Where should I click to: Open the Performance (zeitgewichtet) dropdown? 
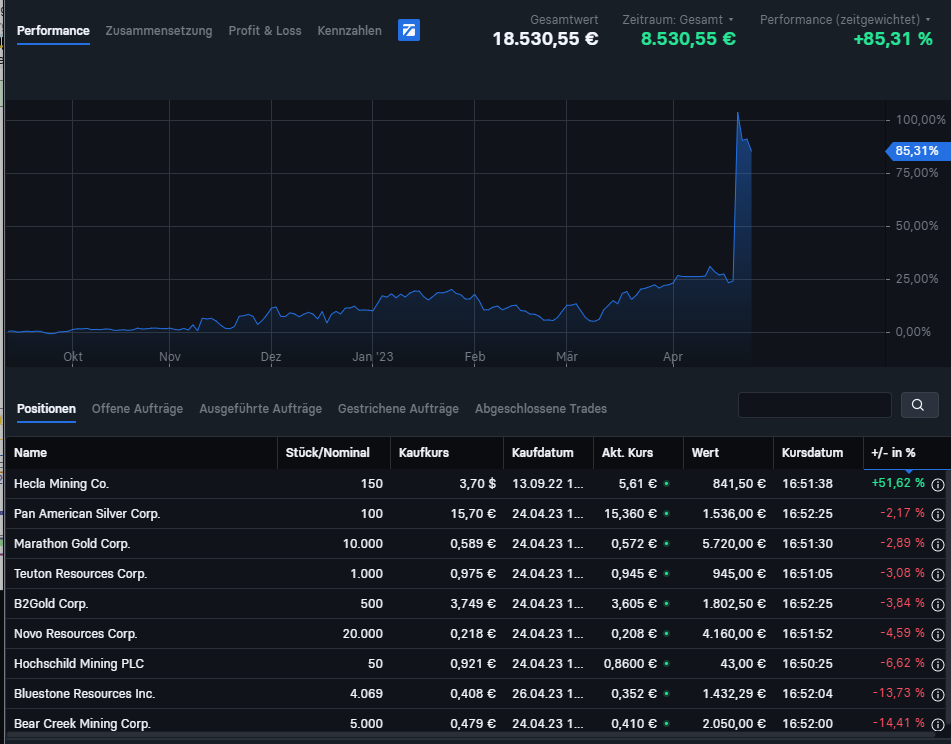[845, 20]
